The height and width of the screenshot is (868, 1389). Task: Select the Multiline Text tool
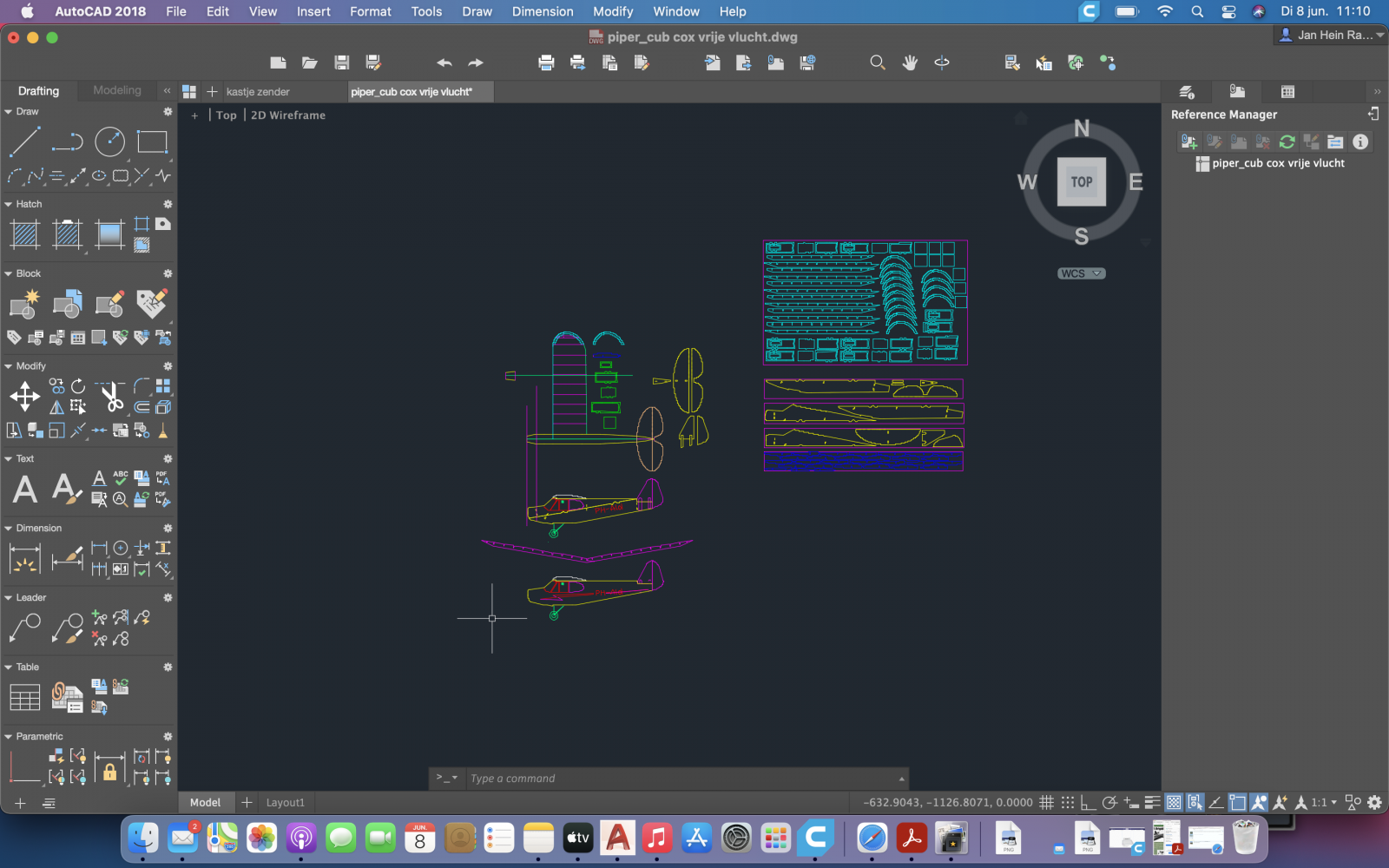(x=25, y=489)
